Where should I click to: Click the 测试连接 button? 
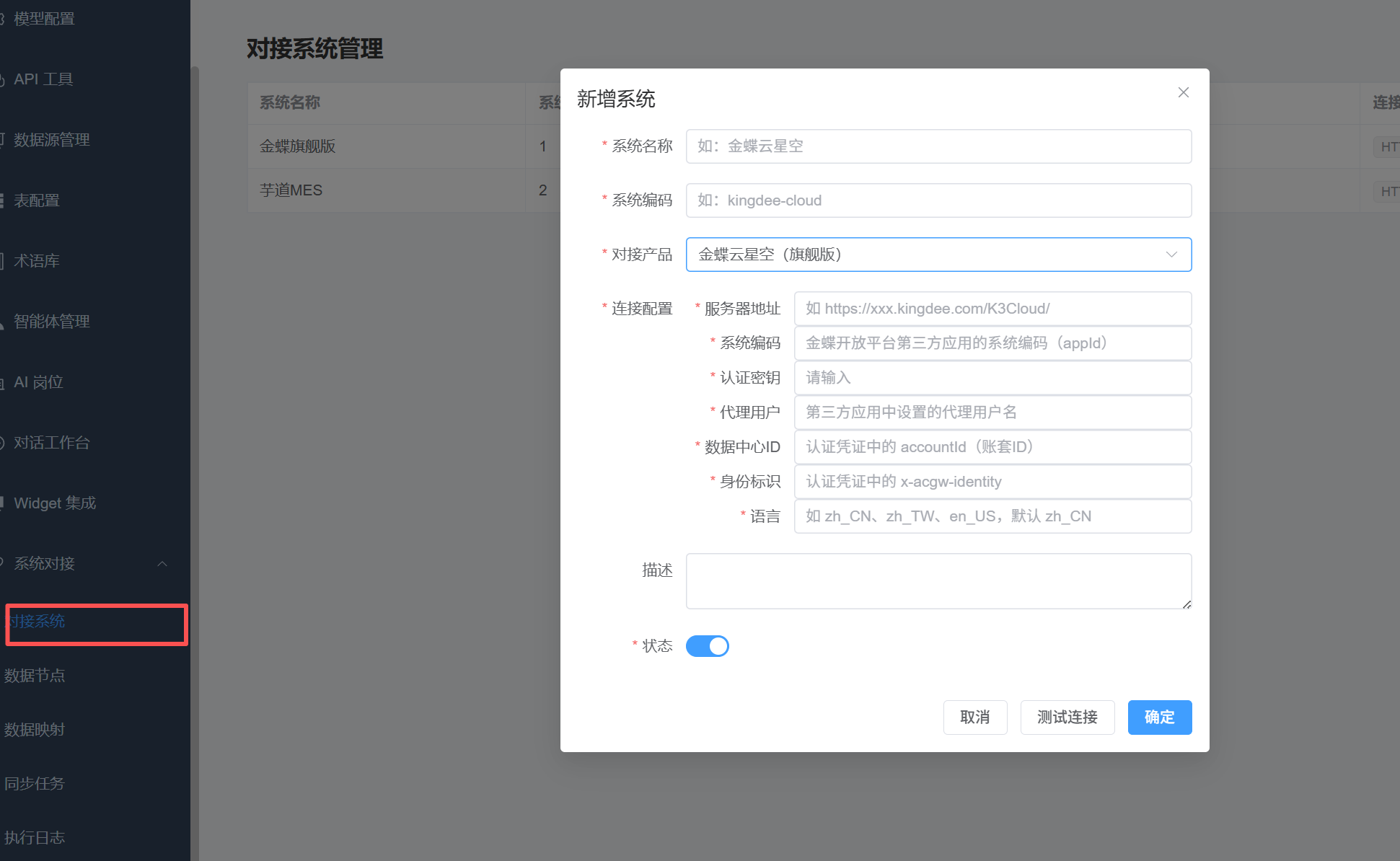pos(1067,717)
